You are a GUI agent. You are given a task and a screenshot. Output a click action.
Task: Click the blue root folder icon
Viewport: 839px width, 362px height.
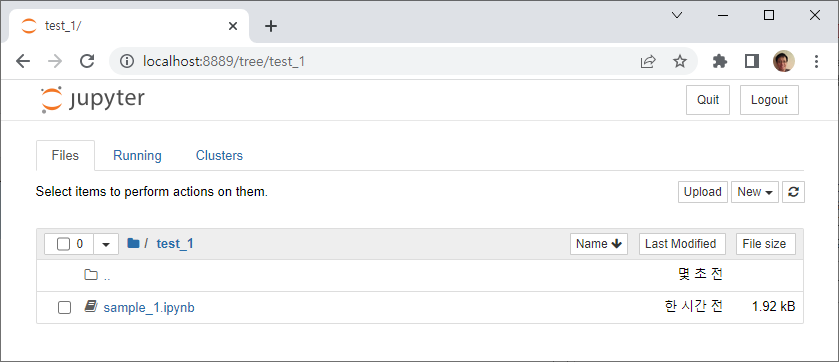(133, 244)
